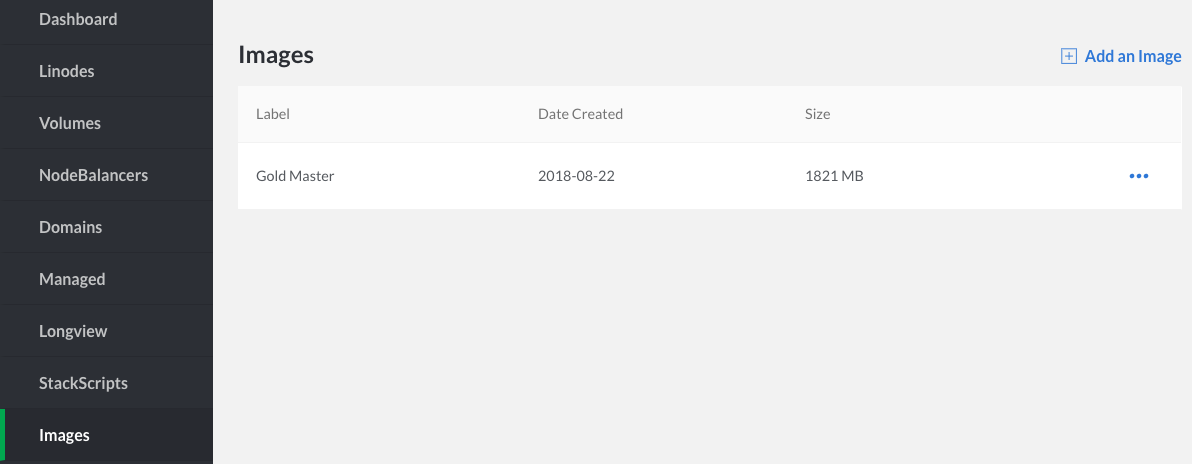Open Longview from the sidebar
The height and width of the screenshot is (464, 1192).
73,331
